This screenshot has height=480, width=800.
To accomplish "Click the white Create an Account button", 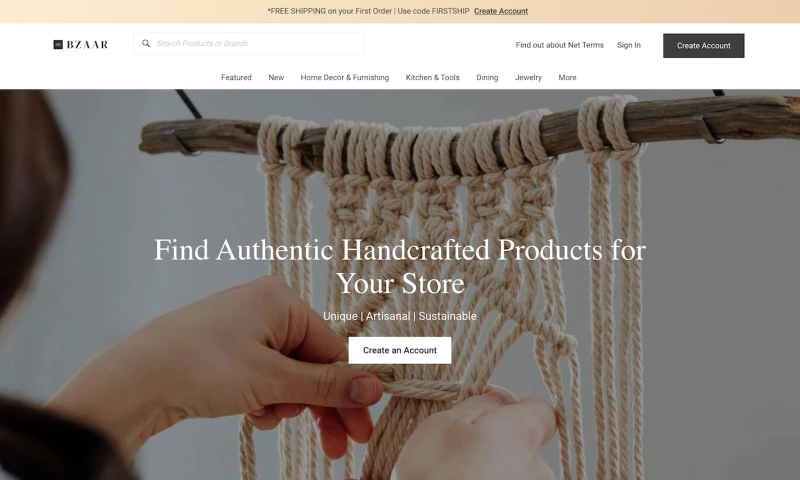I will [400, 350].
